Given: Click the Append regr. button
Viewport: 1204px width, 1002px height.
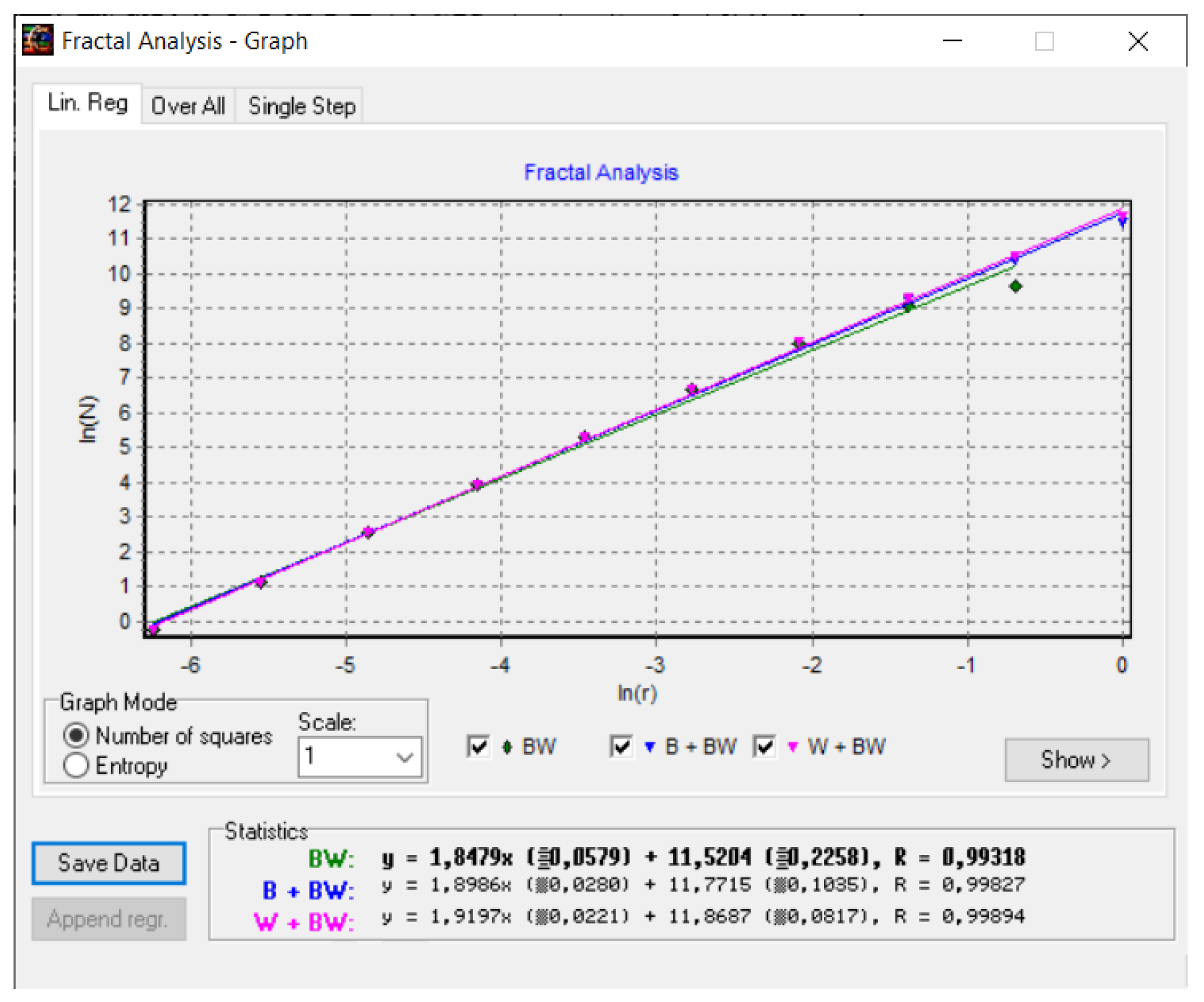Looking at the screenshot, I should coord(109,919).
